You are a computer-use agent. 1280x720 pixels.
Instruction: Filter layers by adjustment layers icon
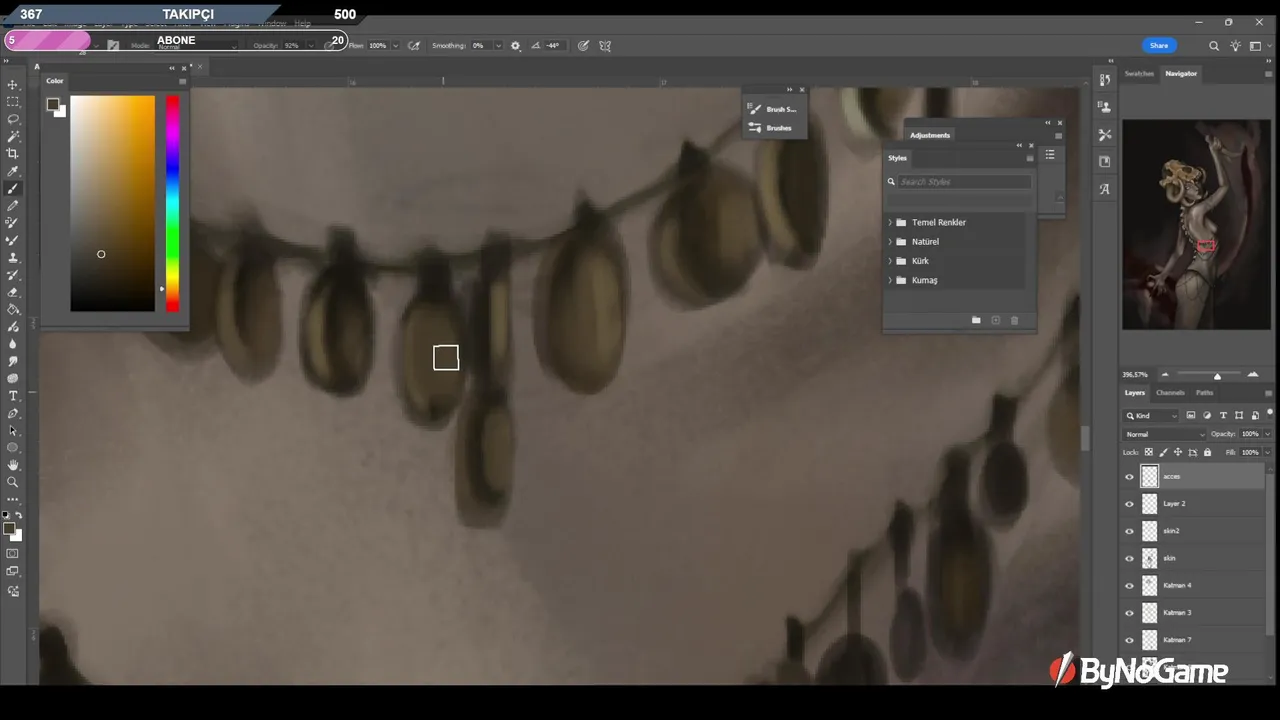pyautogui.click(x=1207, y=415)
